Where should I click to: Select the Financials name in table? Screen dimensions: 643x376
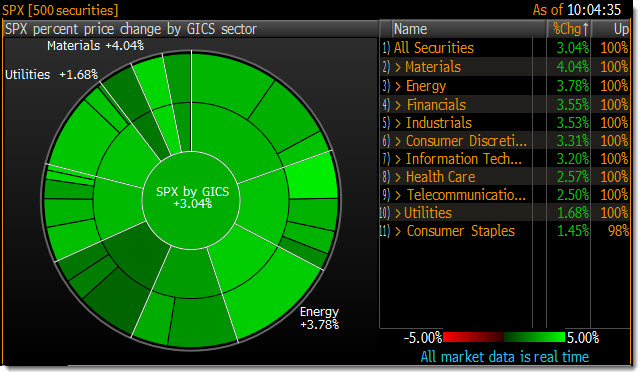(x=436, y=105)
